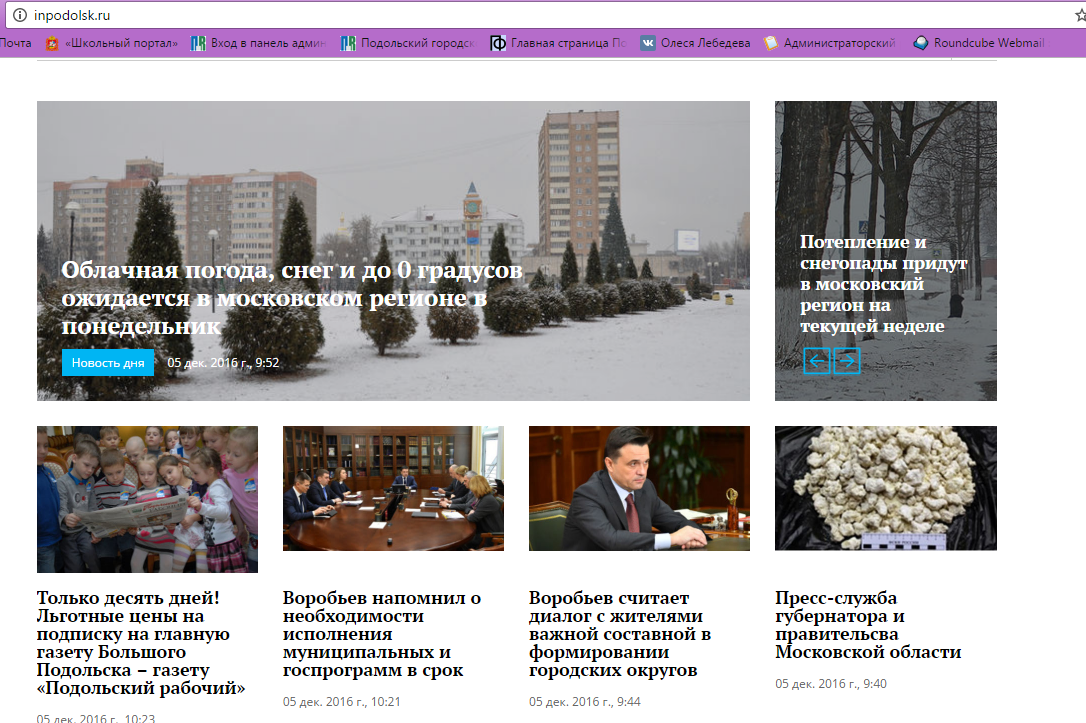Open the cloudy weather headline article
Image resolution: width=1086 pixels, height=723 pixels.
click(x=291, y=298)
